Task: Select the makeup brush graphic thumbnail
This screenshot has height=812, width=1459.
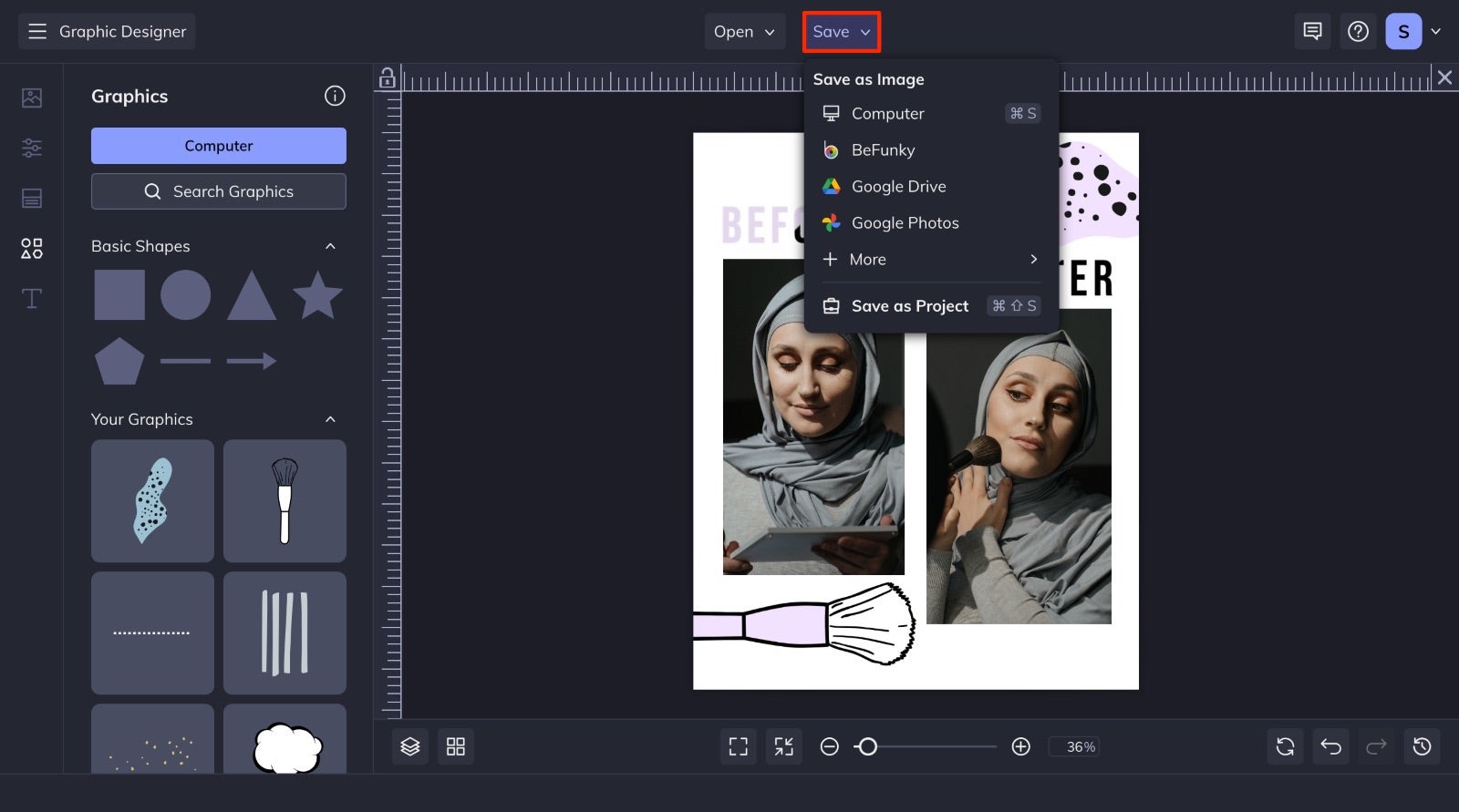Action: click(285, 501)
